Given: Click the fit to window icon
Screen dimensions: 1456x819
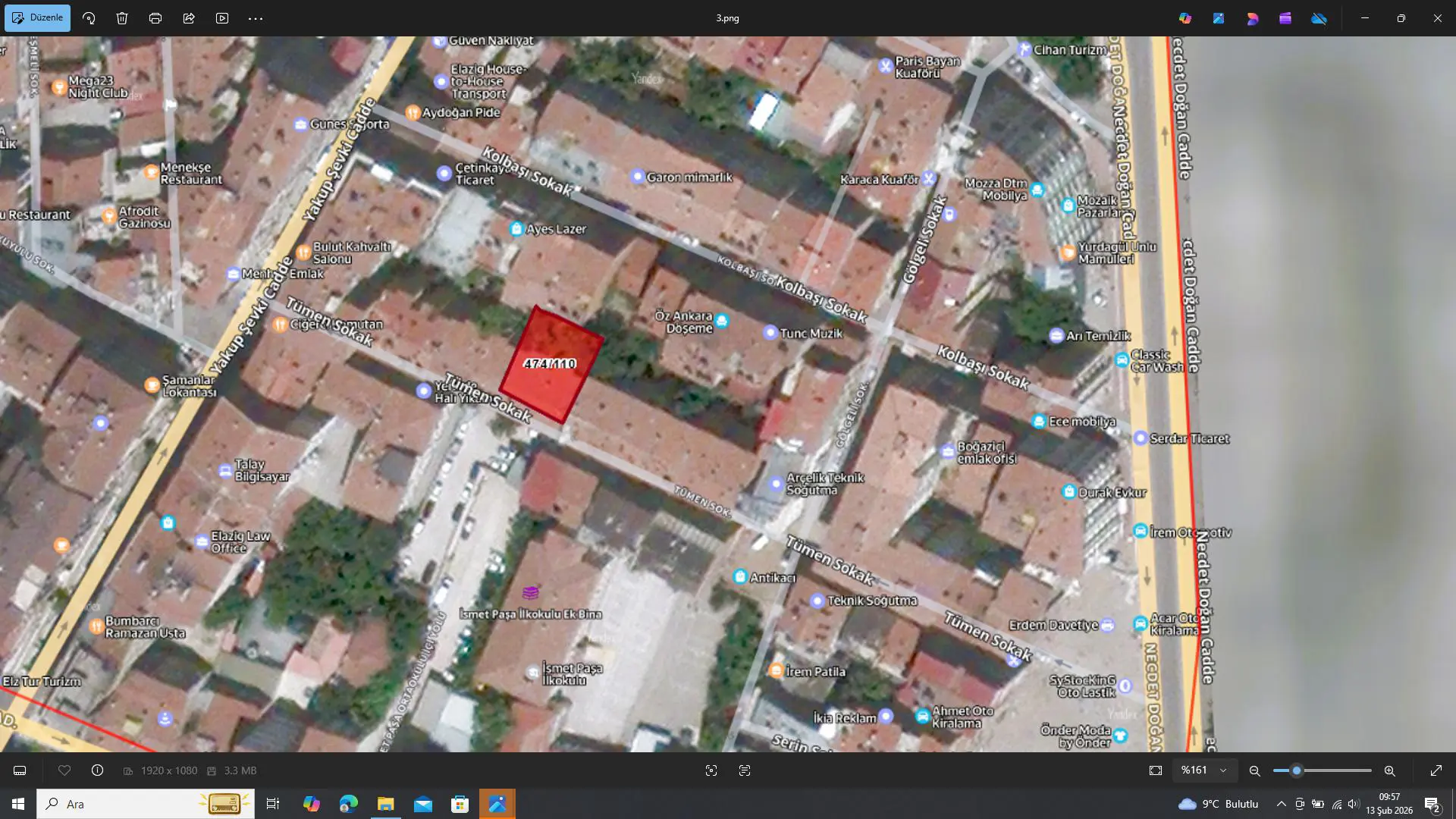Looking at the screenshot, I should point(1156,770).
